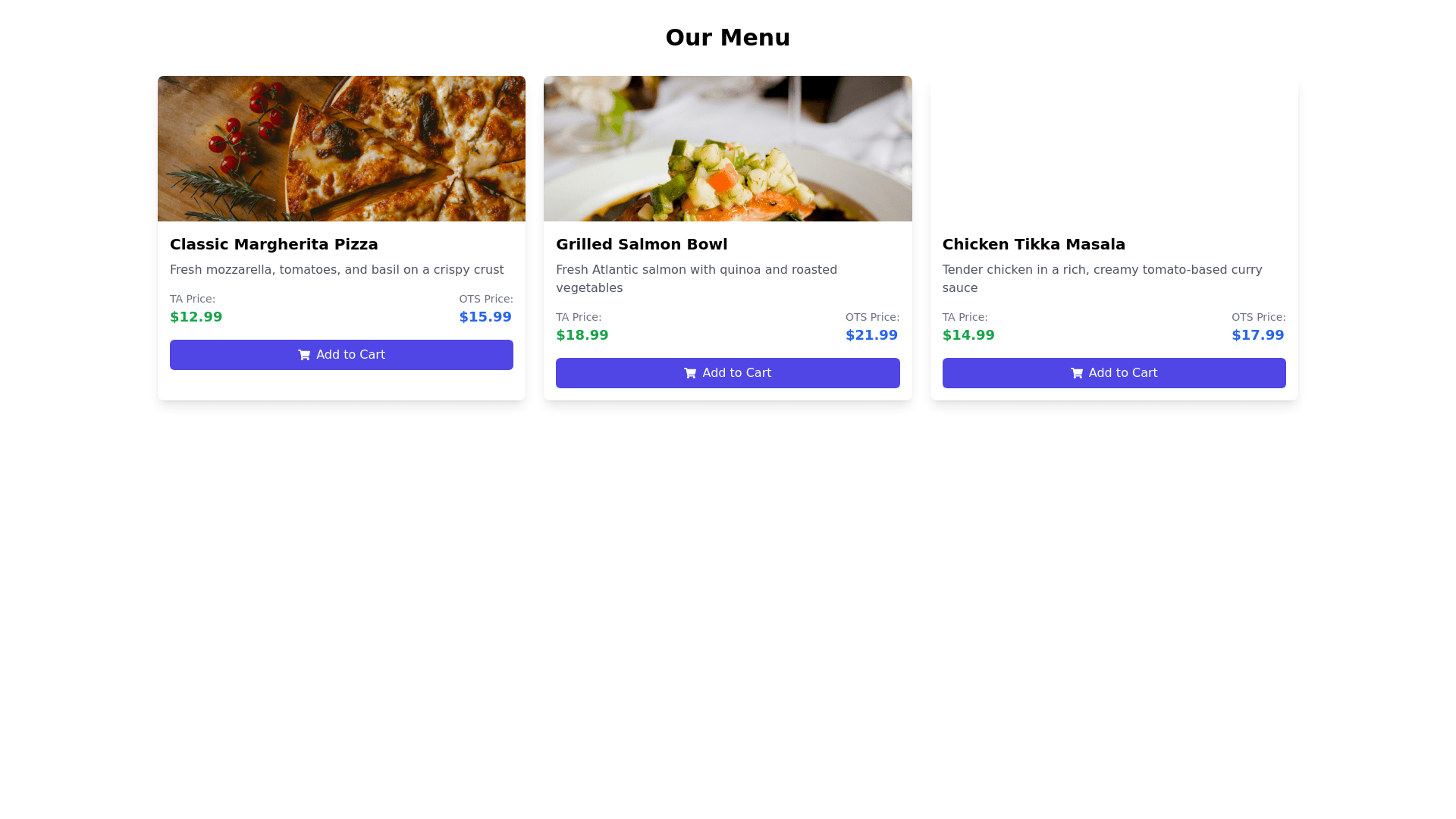Screen dimensions: 1456x819
Task: Select the Classic Margherita Pizza title
Action: (x=274, y=244)
